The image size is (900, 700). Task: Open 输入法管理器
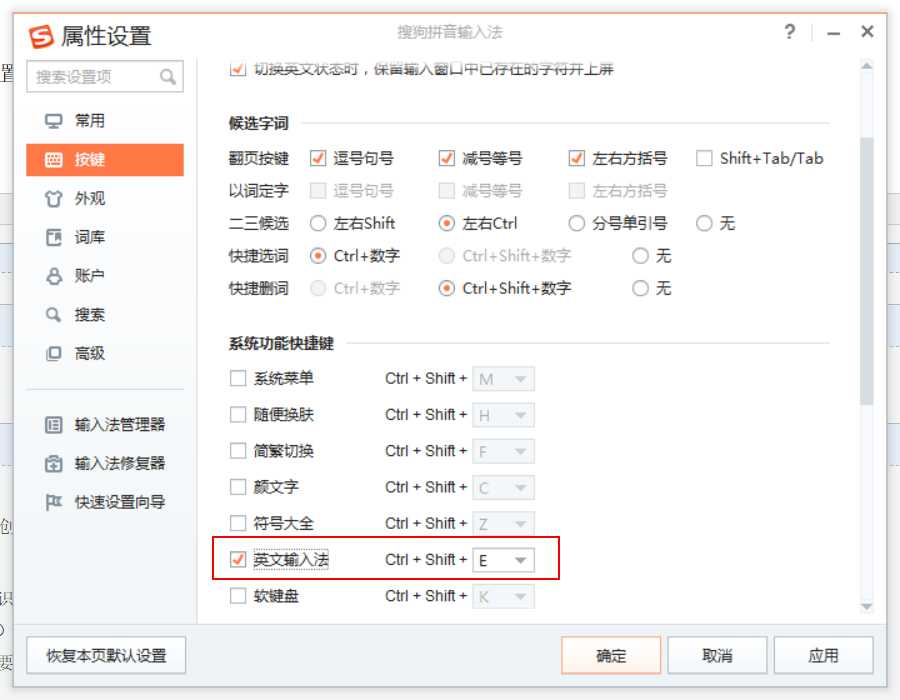click(x=105, y=425)
